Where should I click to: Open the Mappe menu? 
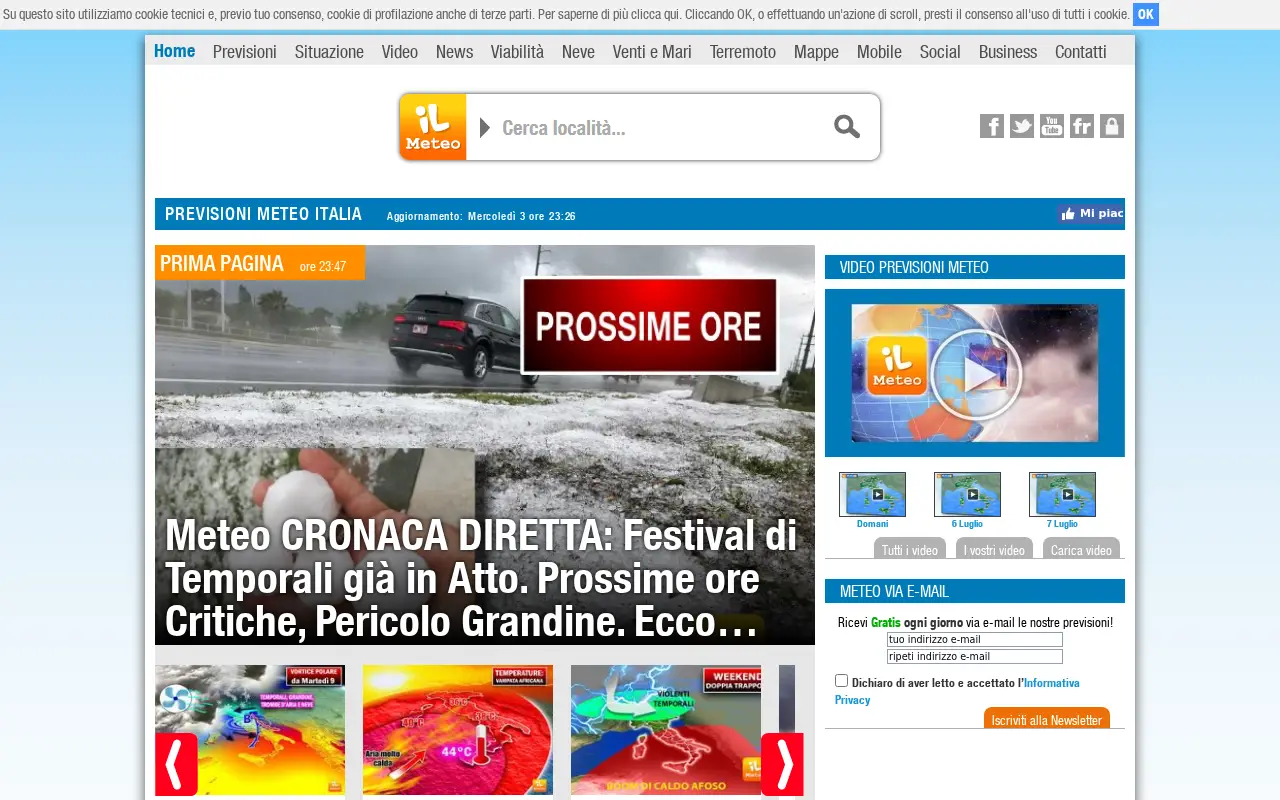click(816, 52)
